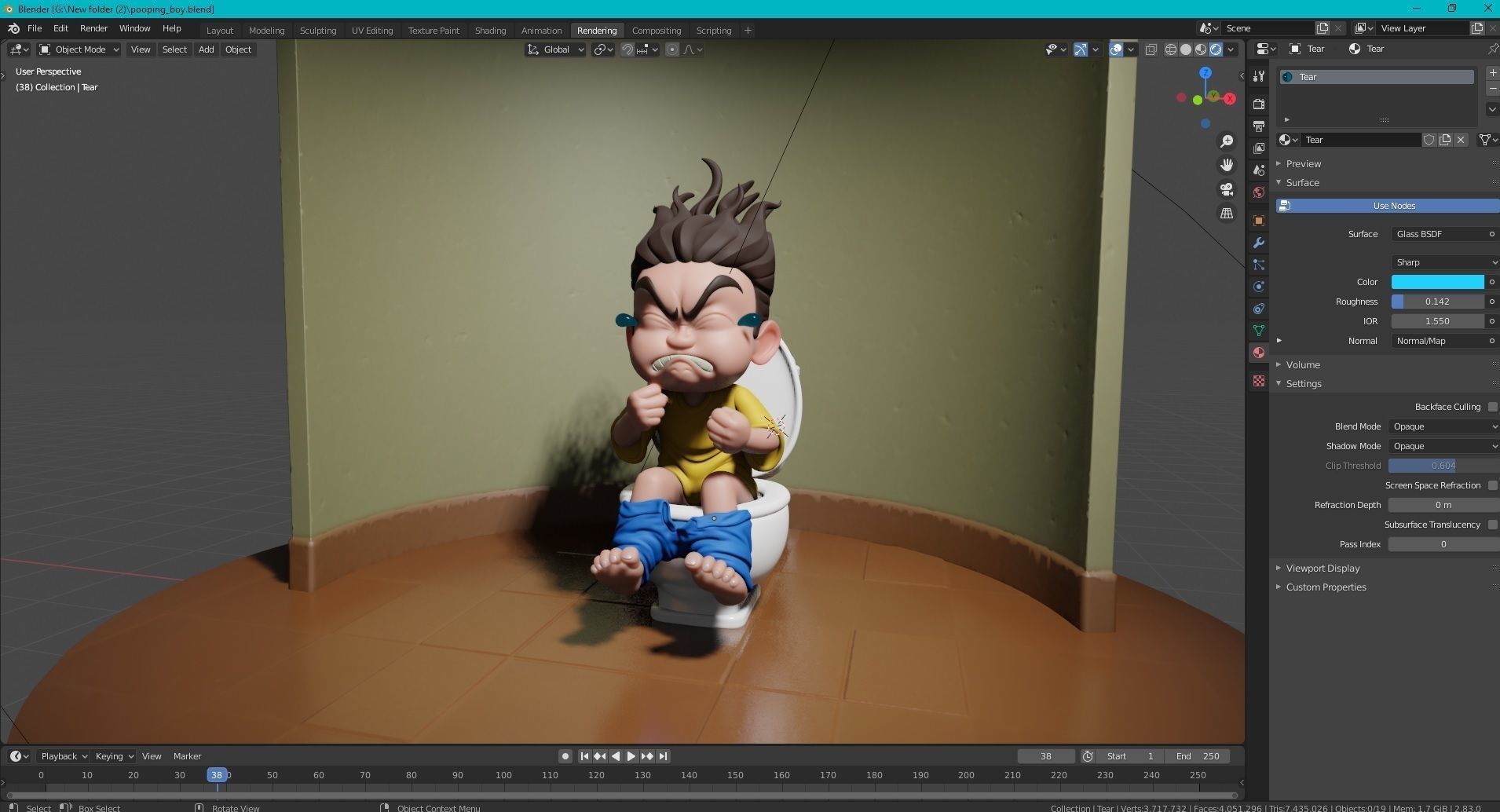Toggle proportional editing
This screenshot has height=812, width=1500.
(672, 49)
